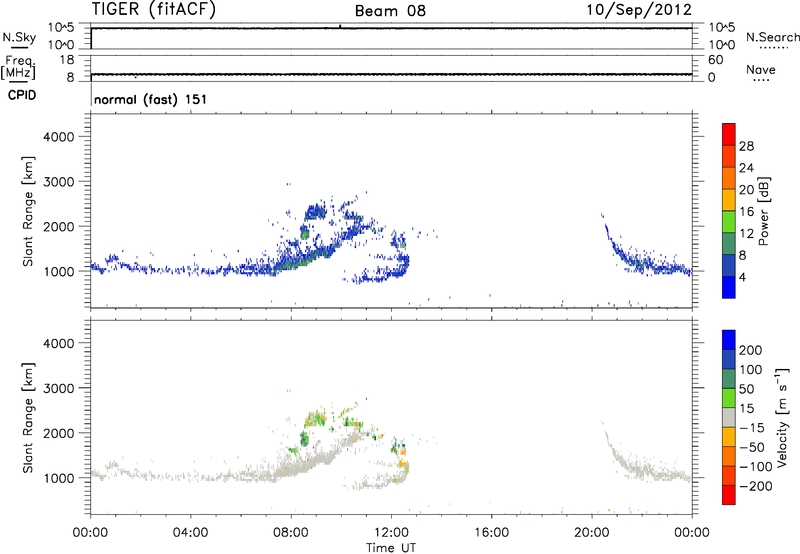Click the 60 tick on the Nave axis
Image resolution: width=800 pixels, height=554 pixels.
point(715,60)
